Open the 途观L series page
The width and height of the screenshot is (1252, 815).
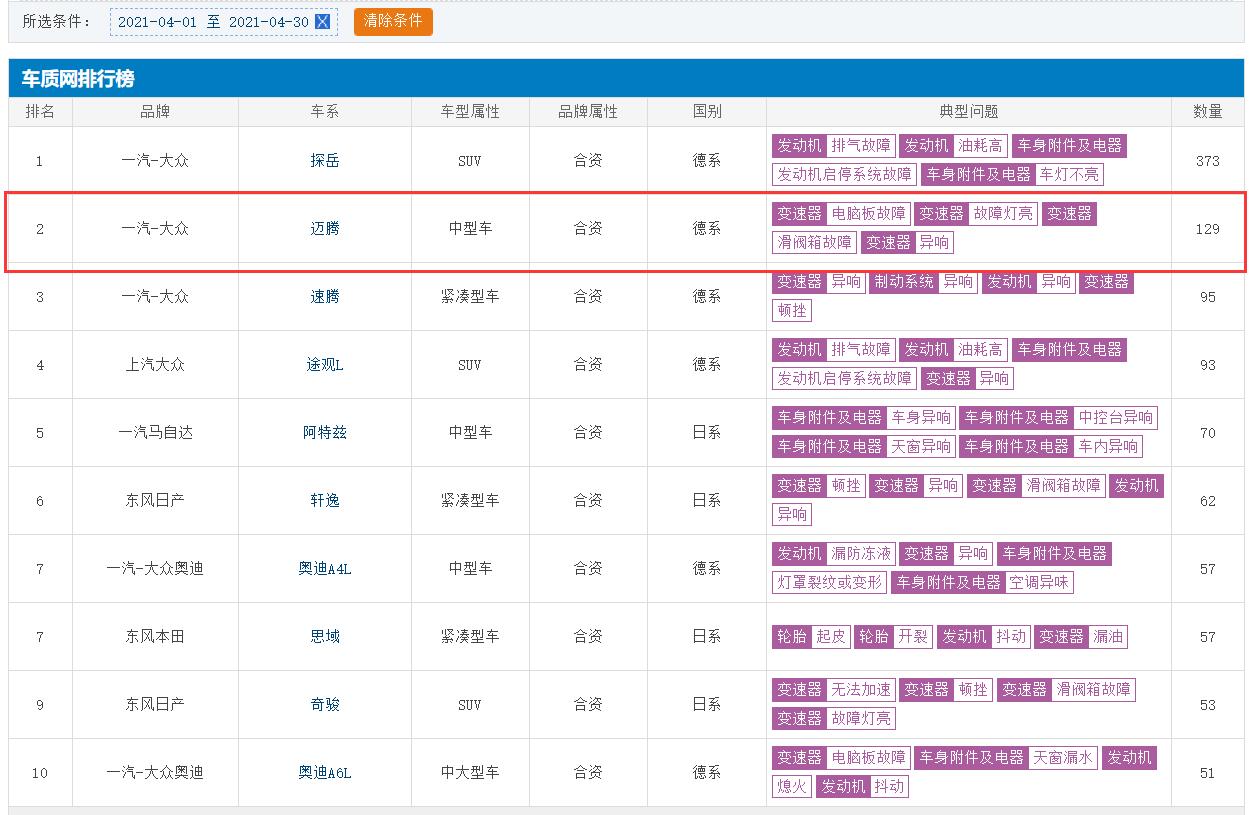[x=324, y=365]
